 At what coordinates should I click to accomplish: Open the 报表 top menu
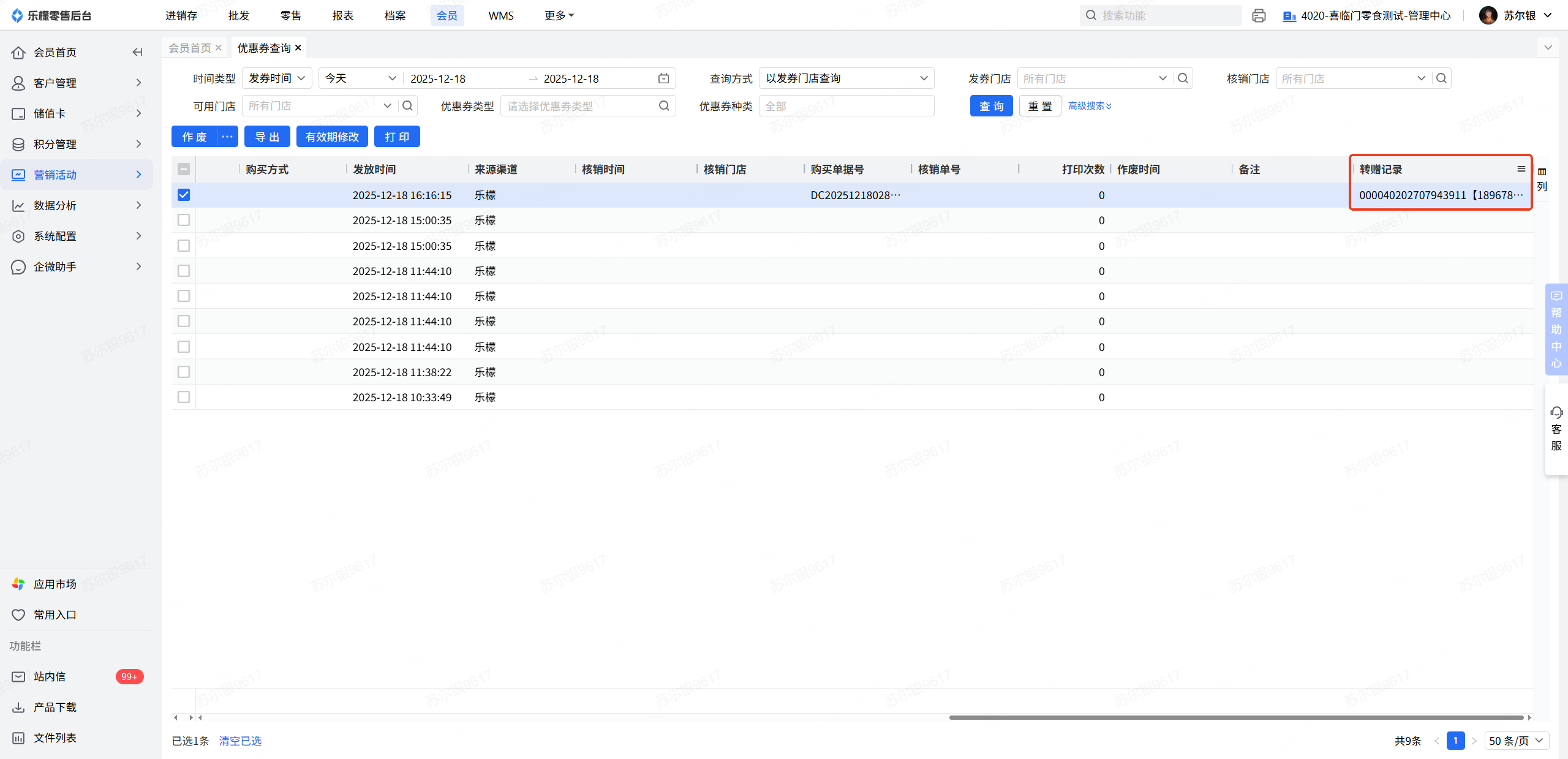(342, 15)
